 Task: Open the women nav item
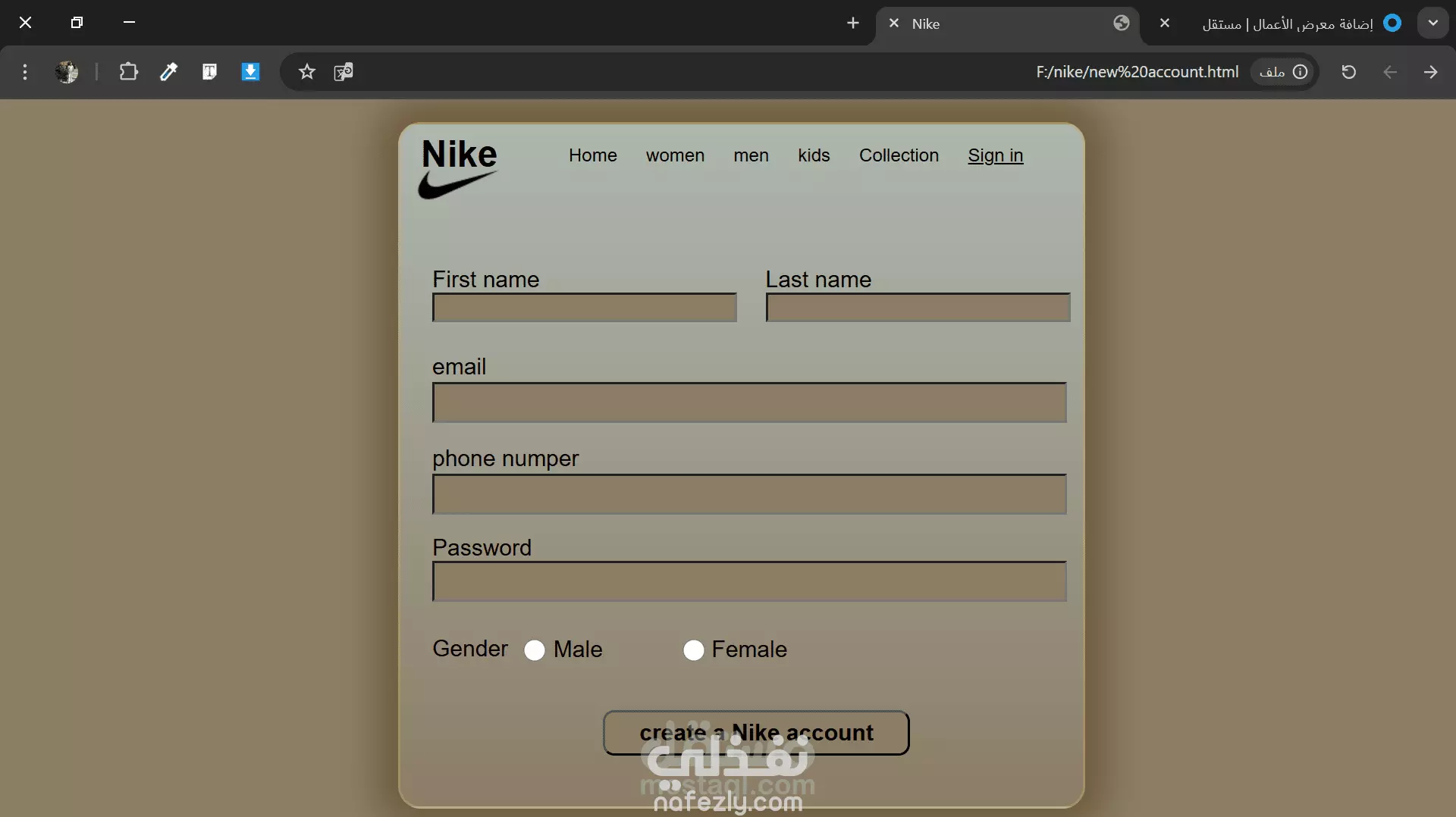point(675,155)
